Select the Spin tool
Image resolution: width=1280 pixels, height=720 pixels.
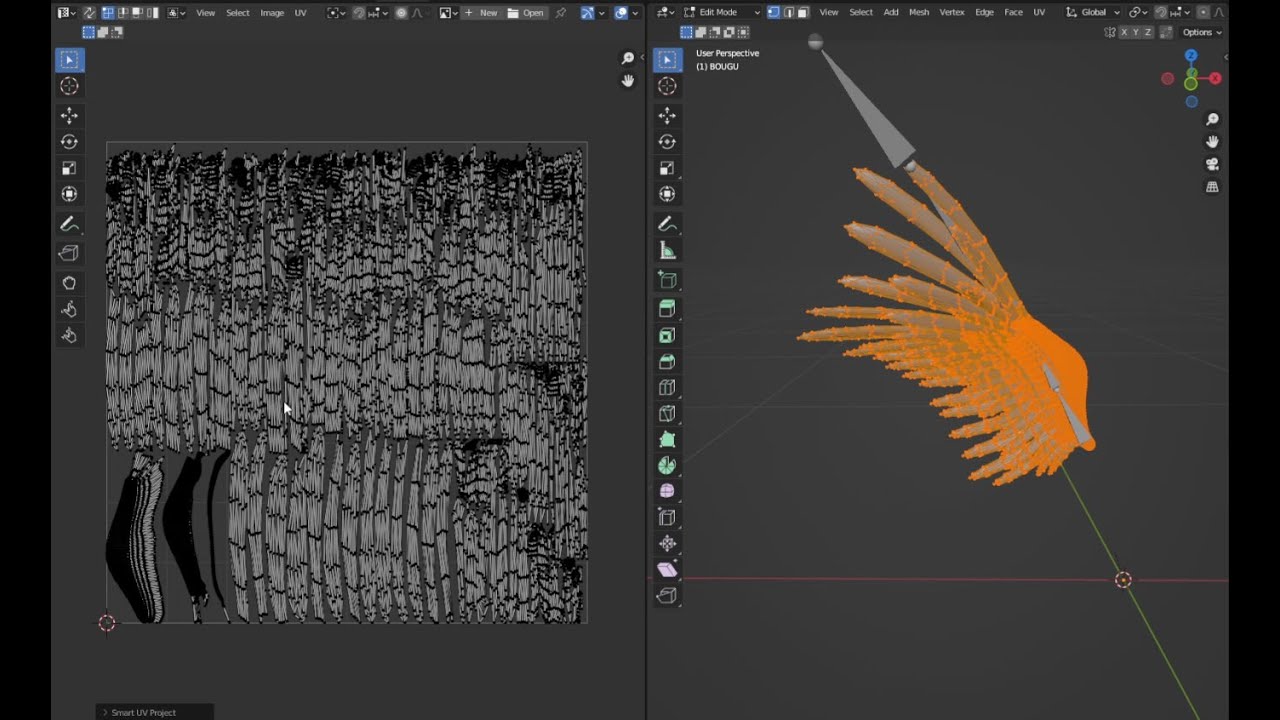point(667,465)
